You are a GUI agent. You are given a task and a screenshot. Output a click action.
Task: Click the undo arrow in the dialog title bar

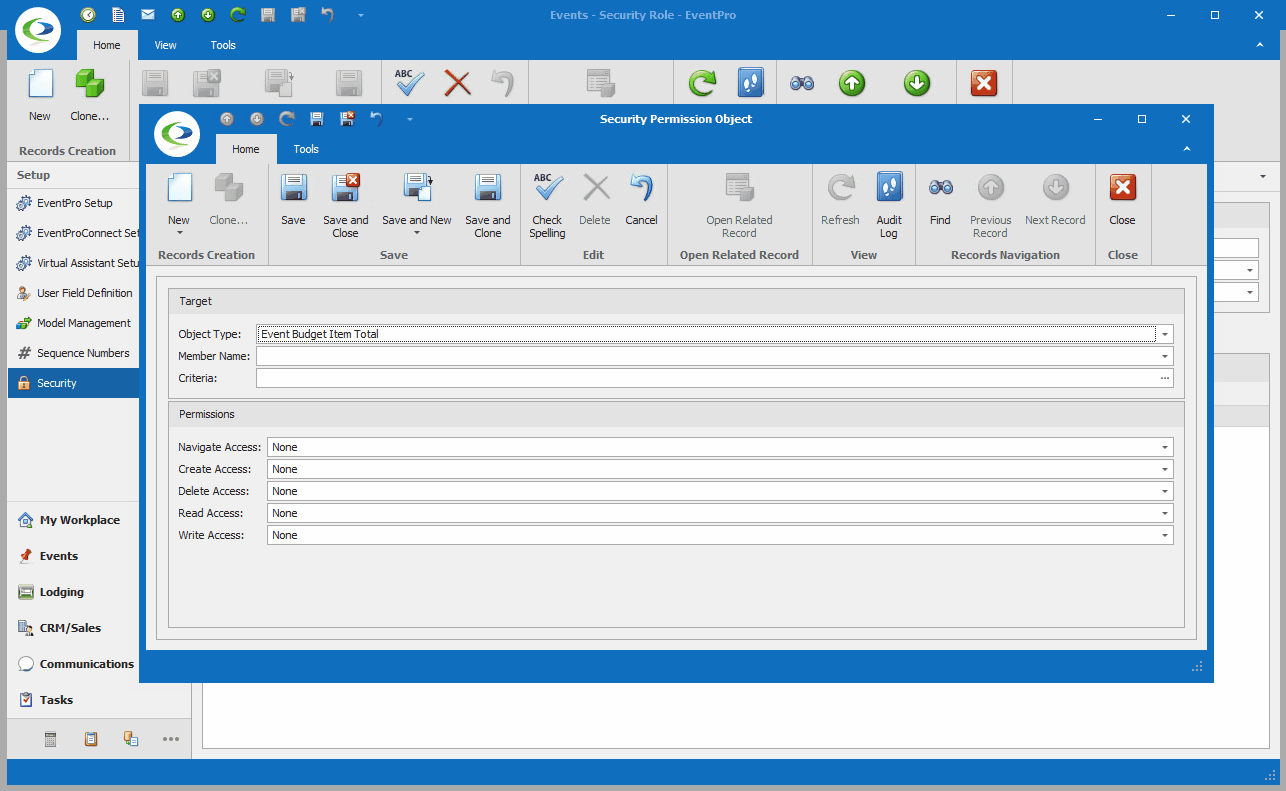(x=377, y=119)
